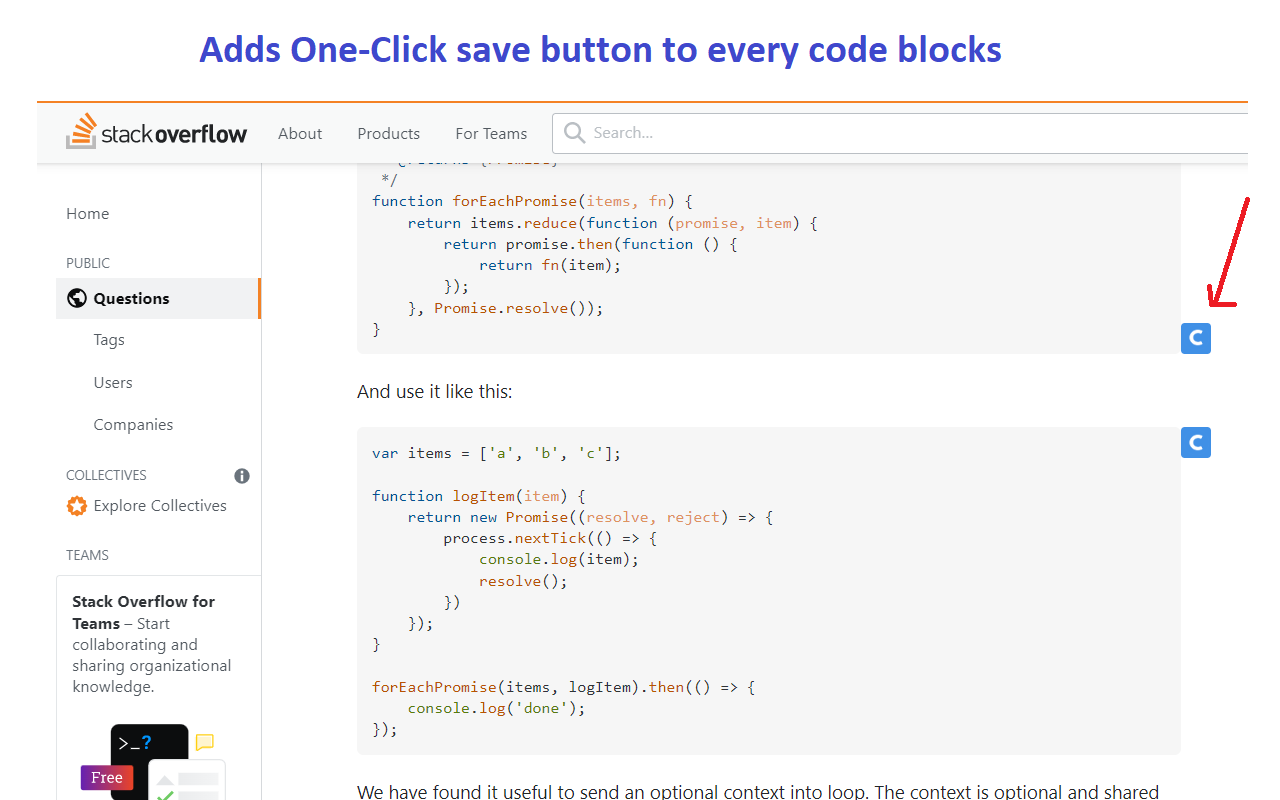
Task: Click the info icon next to COLLECTIVES
Action: click(241, 476)
